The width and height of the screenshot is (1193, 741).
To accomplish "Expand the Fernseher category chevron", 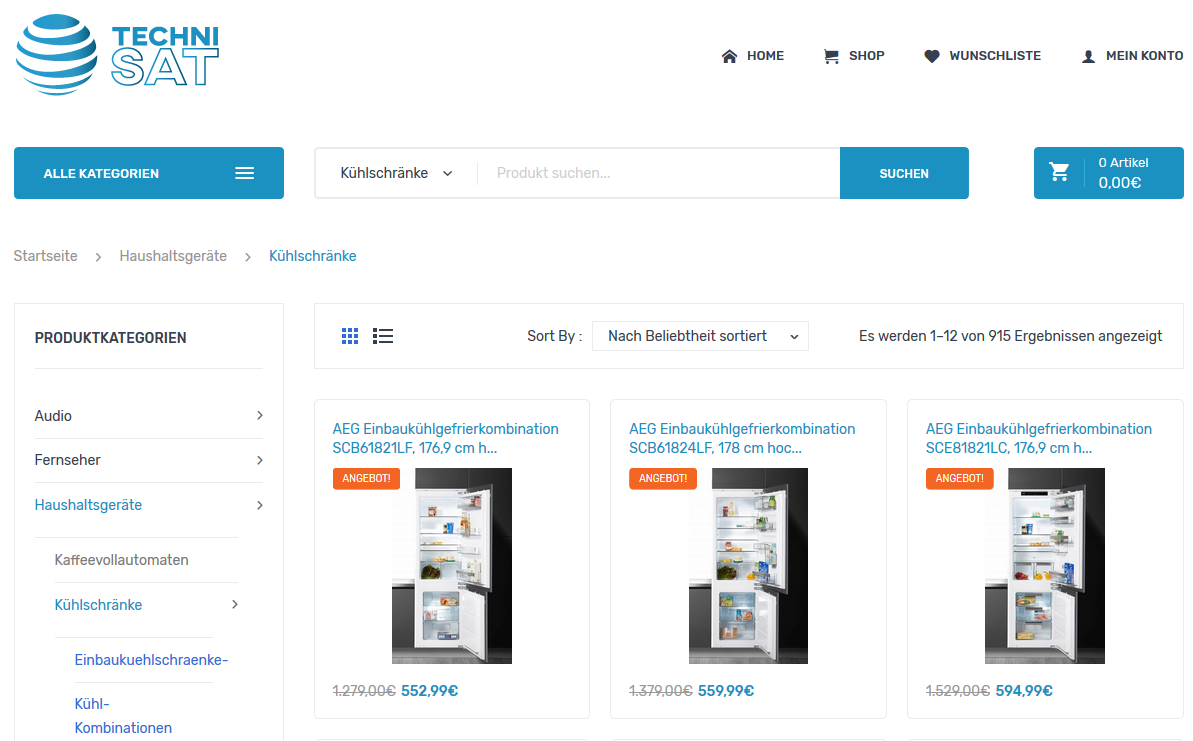I will point(259,460).
